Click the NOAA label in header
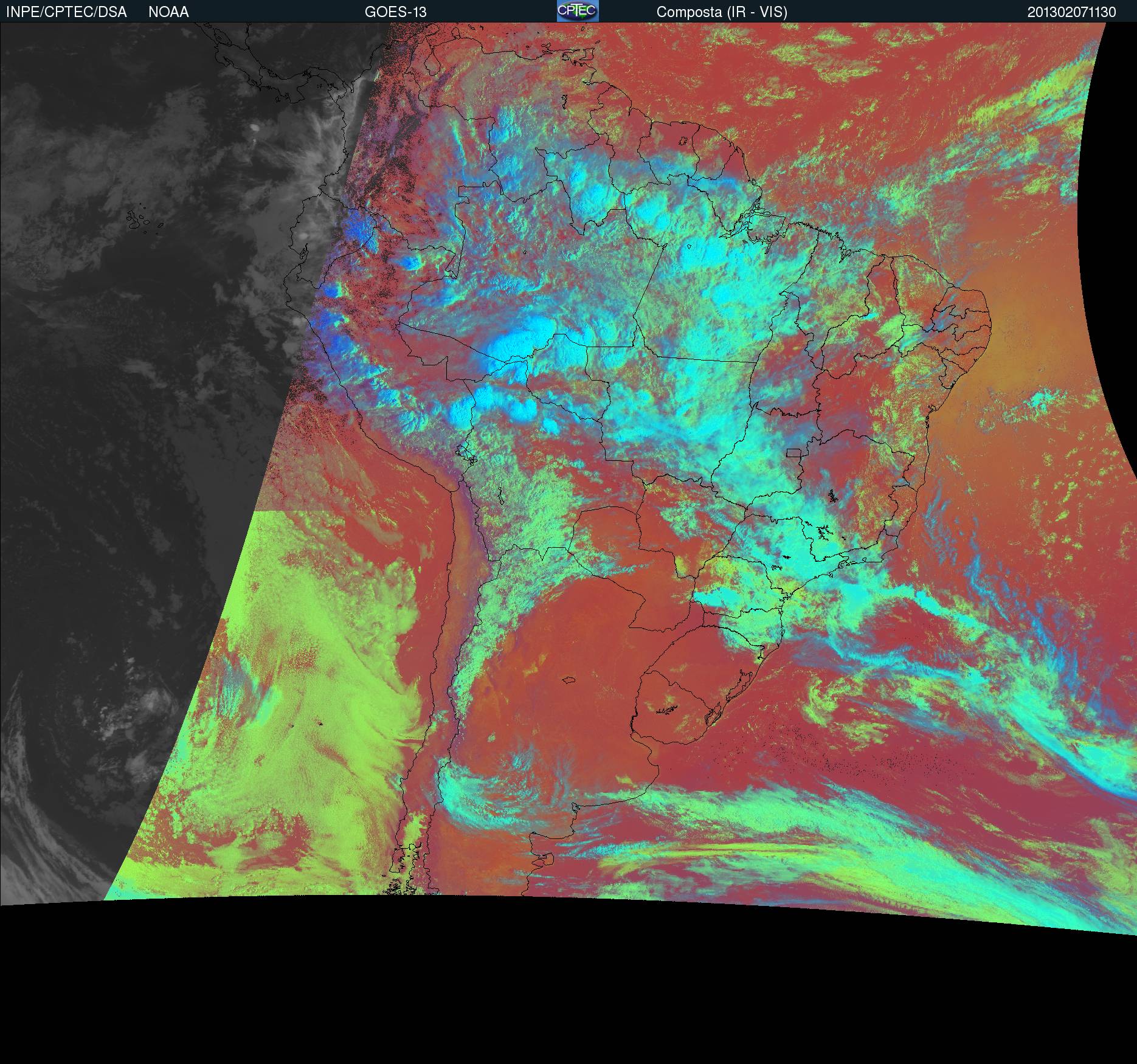Viewport: 1137px width, 1064px height. pyautogui.click(x=168, y=12)
